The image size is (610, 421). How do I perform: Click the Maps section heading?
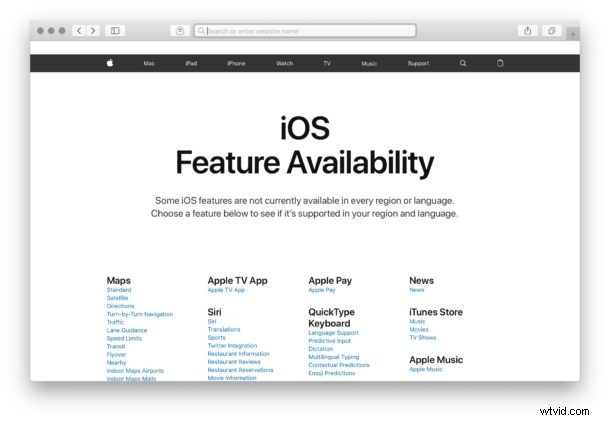click(119, 281)
